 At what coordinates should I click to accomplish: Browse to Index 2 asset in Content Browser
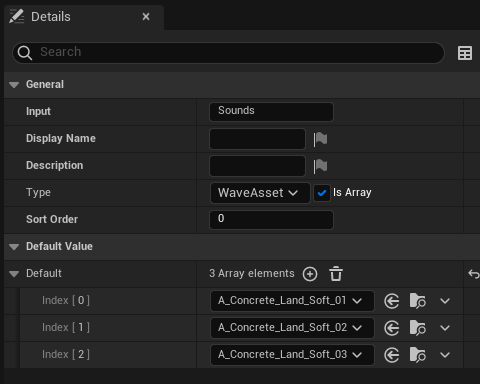coord(418,355)
